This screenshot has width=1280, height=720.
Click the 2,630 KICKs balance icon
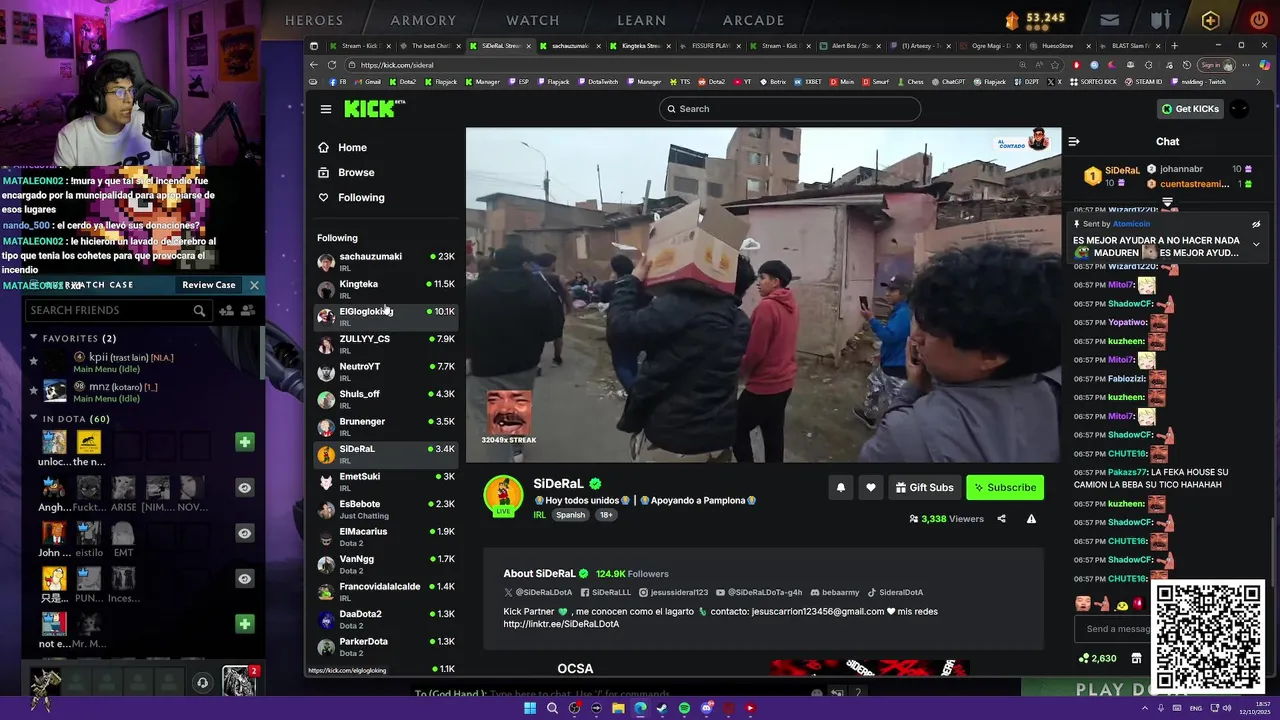click(1097, 658)
